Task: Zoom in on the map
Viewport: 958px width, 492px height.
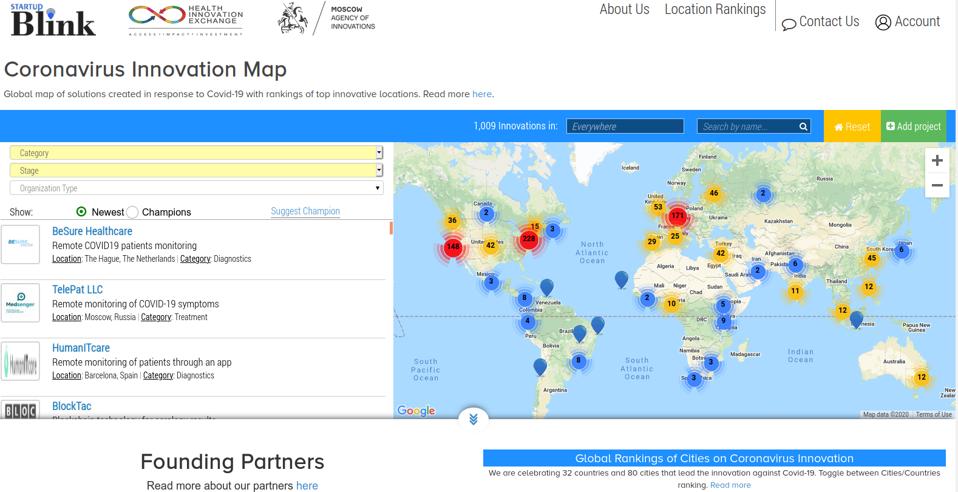Action: click(936, 161)
